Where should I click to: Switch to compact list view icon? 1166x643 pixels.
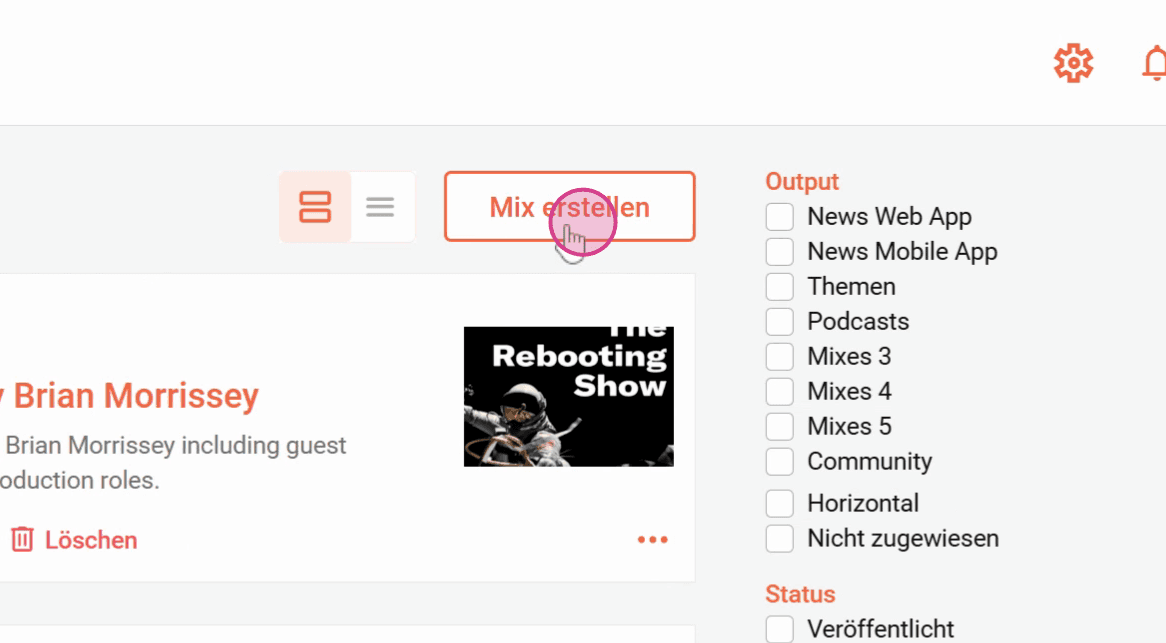pos(380,207)
